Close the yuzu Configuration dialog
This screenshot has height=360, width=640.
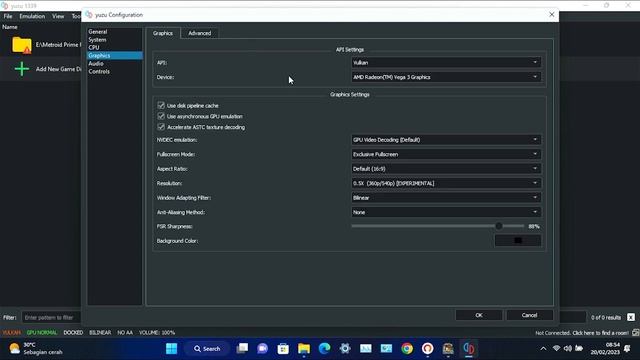click(551, 15)
